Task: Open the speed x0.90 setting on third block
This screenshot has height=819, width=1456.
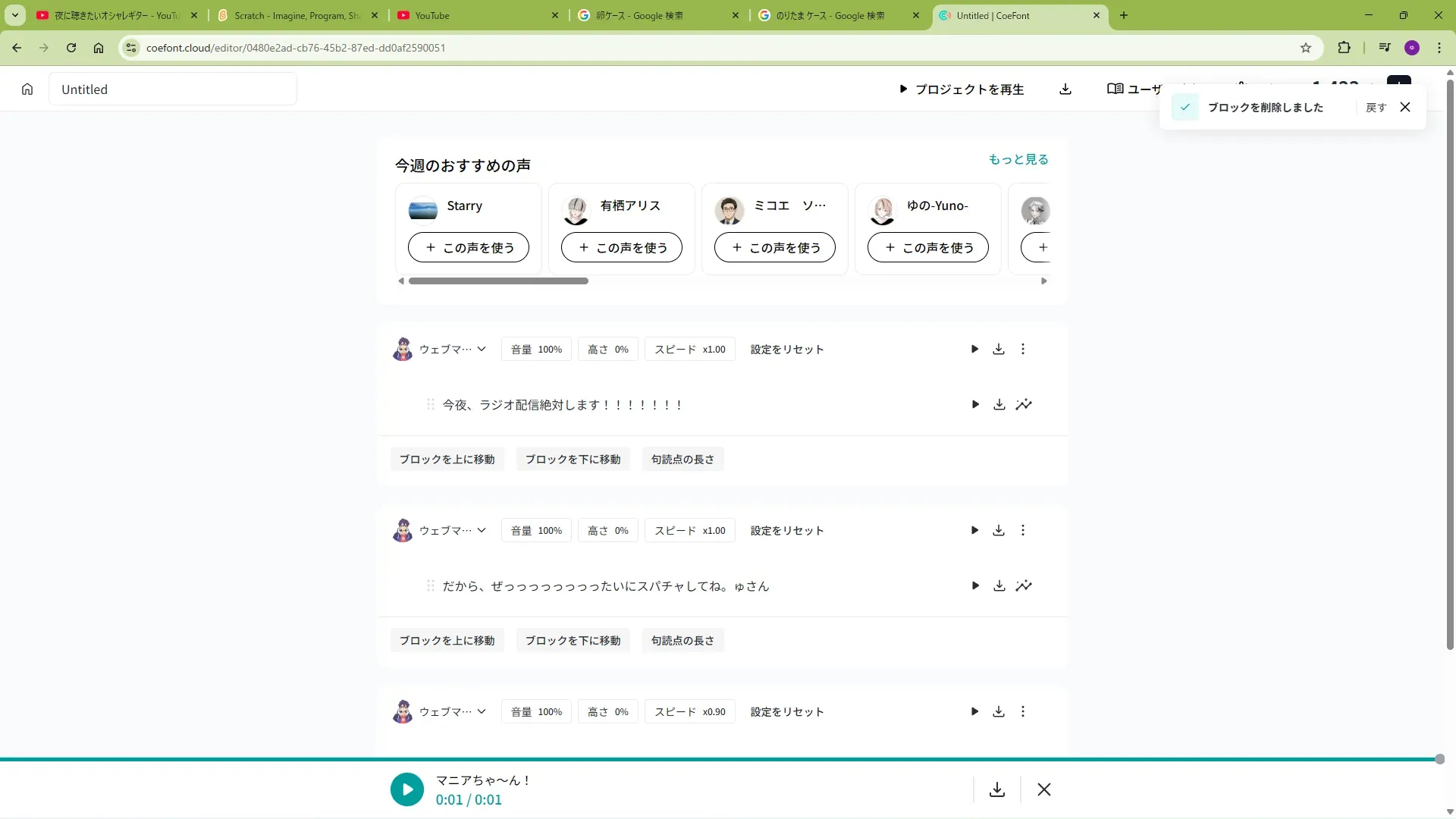Action: click(689, 712)
